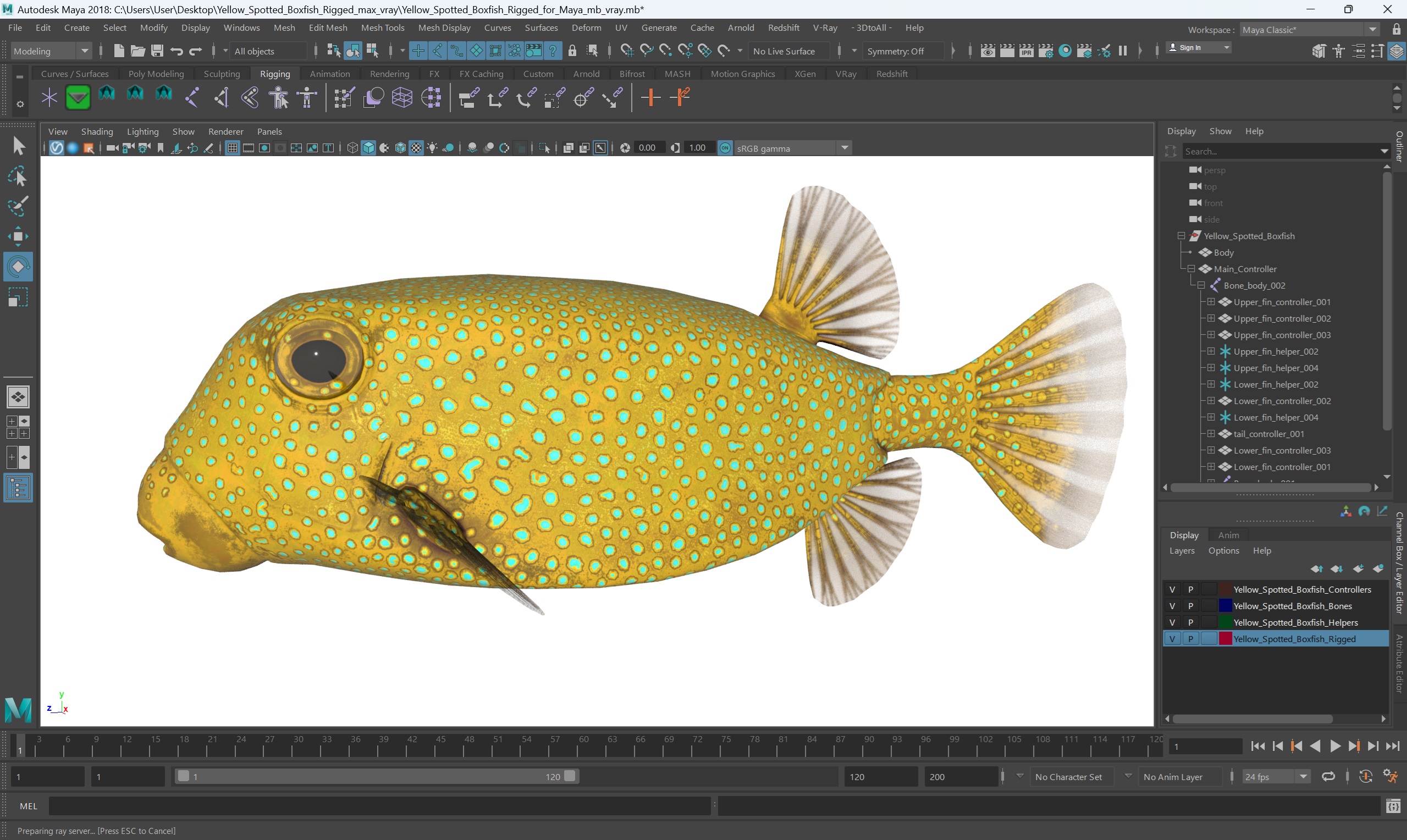Open Render Settings clapperboard icon
This screenshot has width=1407, height=840.
pos(1045,51)
